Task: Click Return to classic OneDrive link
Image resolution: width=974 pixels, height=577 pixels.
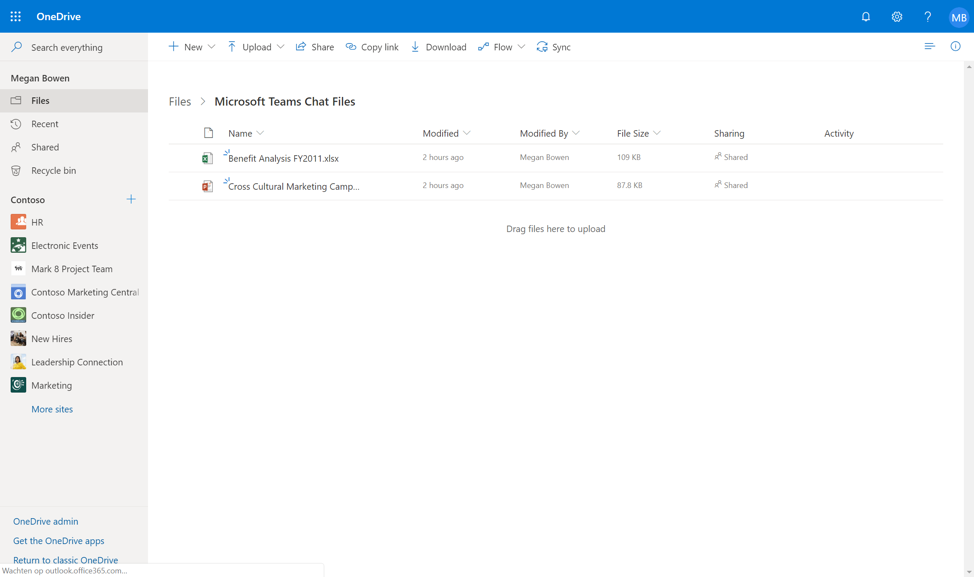Action: click(x=65, y=560)
